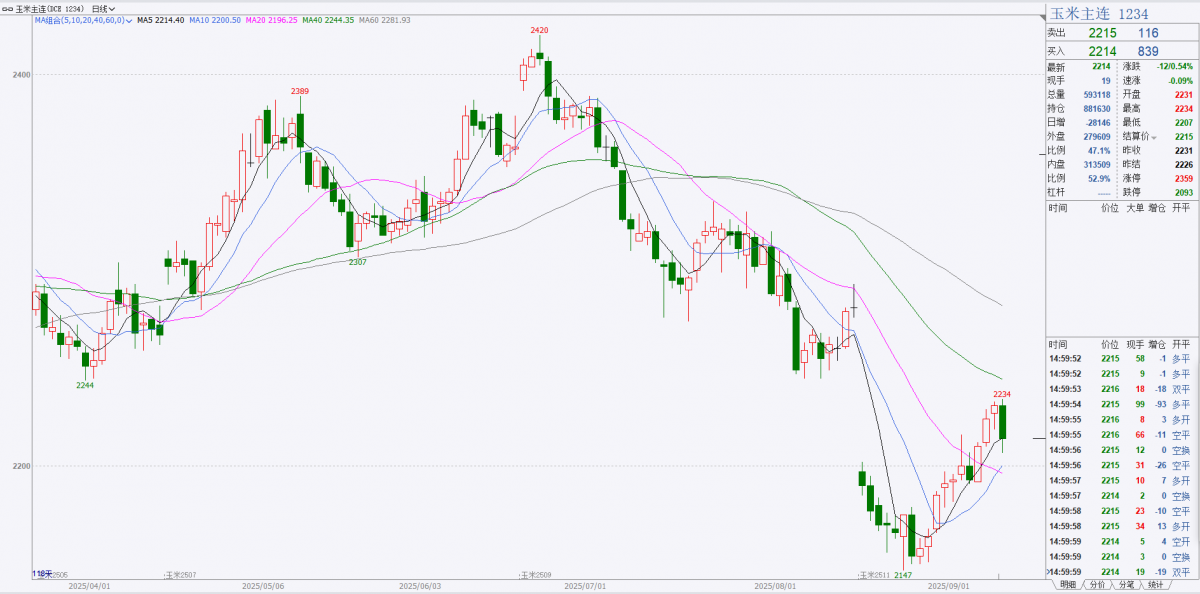Click the 大单 column header in tick list
The width and height of the screenshot is (1200, 594).
pyautogui.click(x=1134, y=207)
